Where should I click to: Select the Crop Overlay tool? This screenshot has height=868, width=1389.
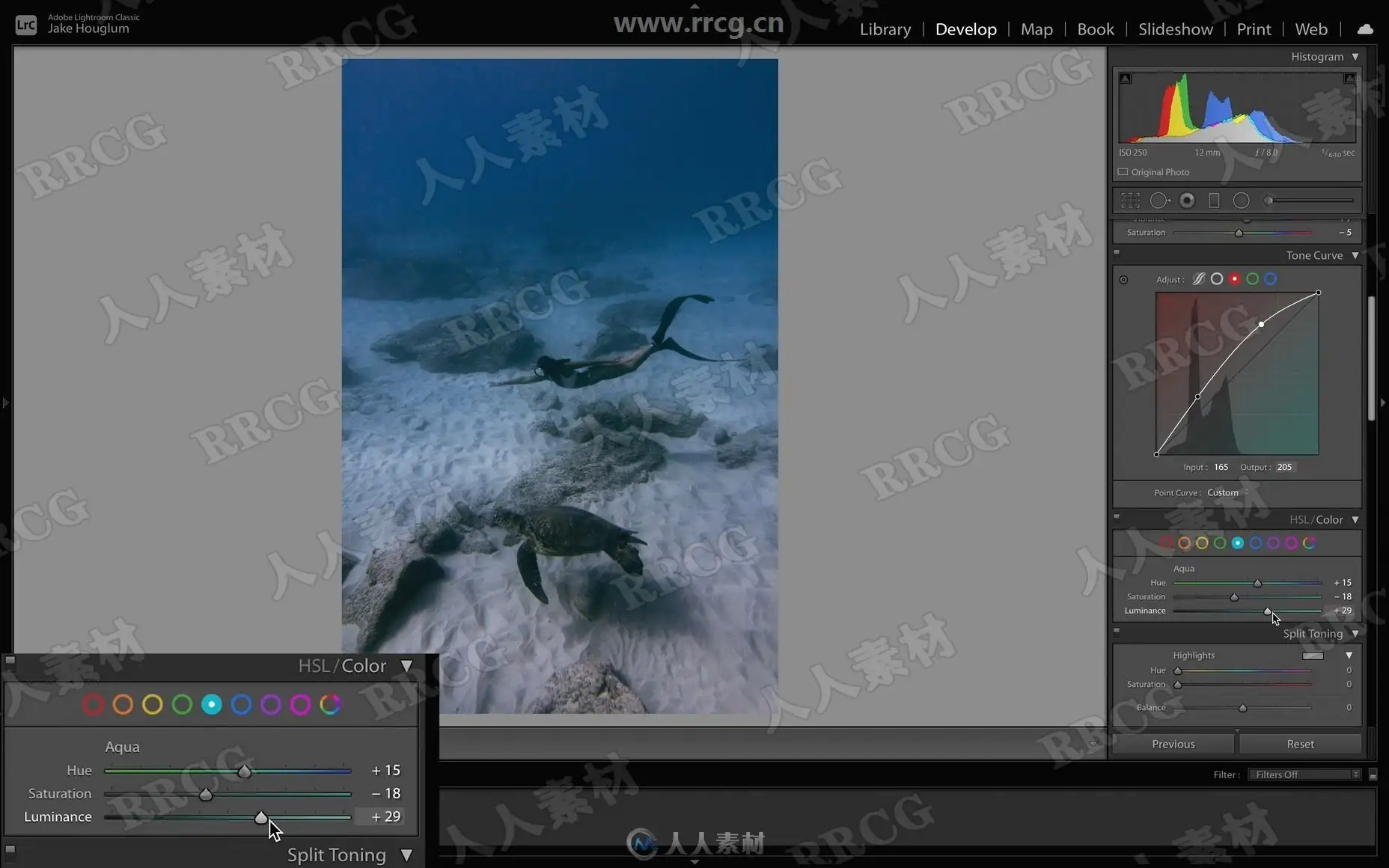[x=1130, y=201]
